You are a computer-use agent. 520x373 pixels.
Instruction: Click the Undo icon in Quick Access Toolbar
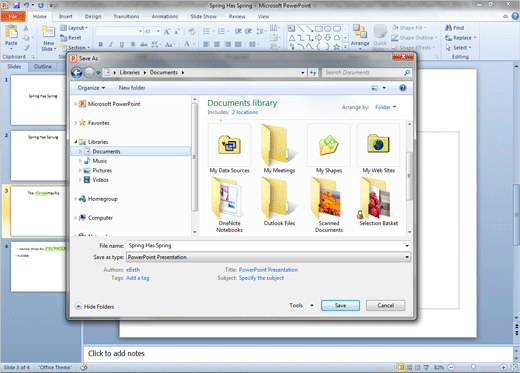[x=26, y=5]
